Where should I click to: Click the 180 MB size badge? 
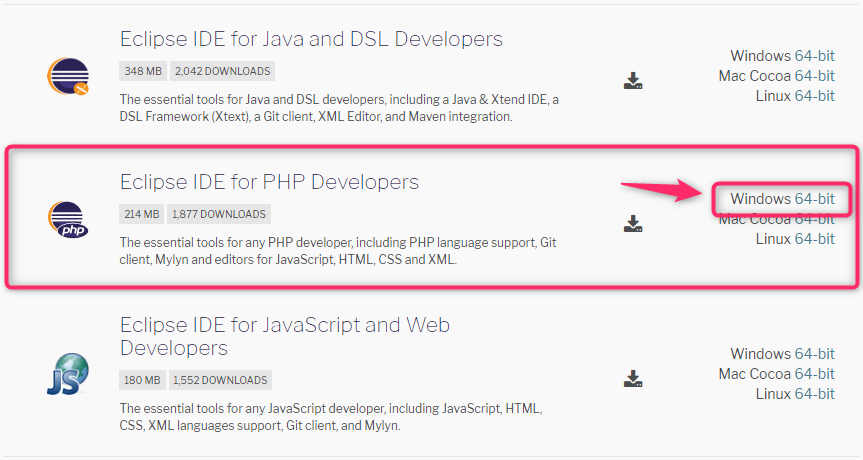[x=142, y=380]
